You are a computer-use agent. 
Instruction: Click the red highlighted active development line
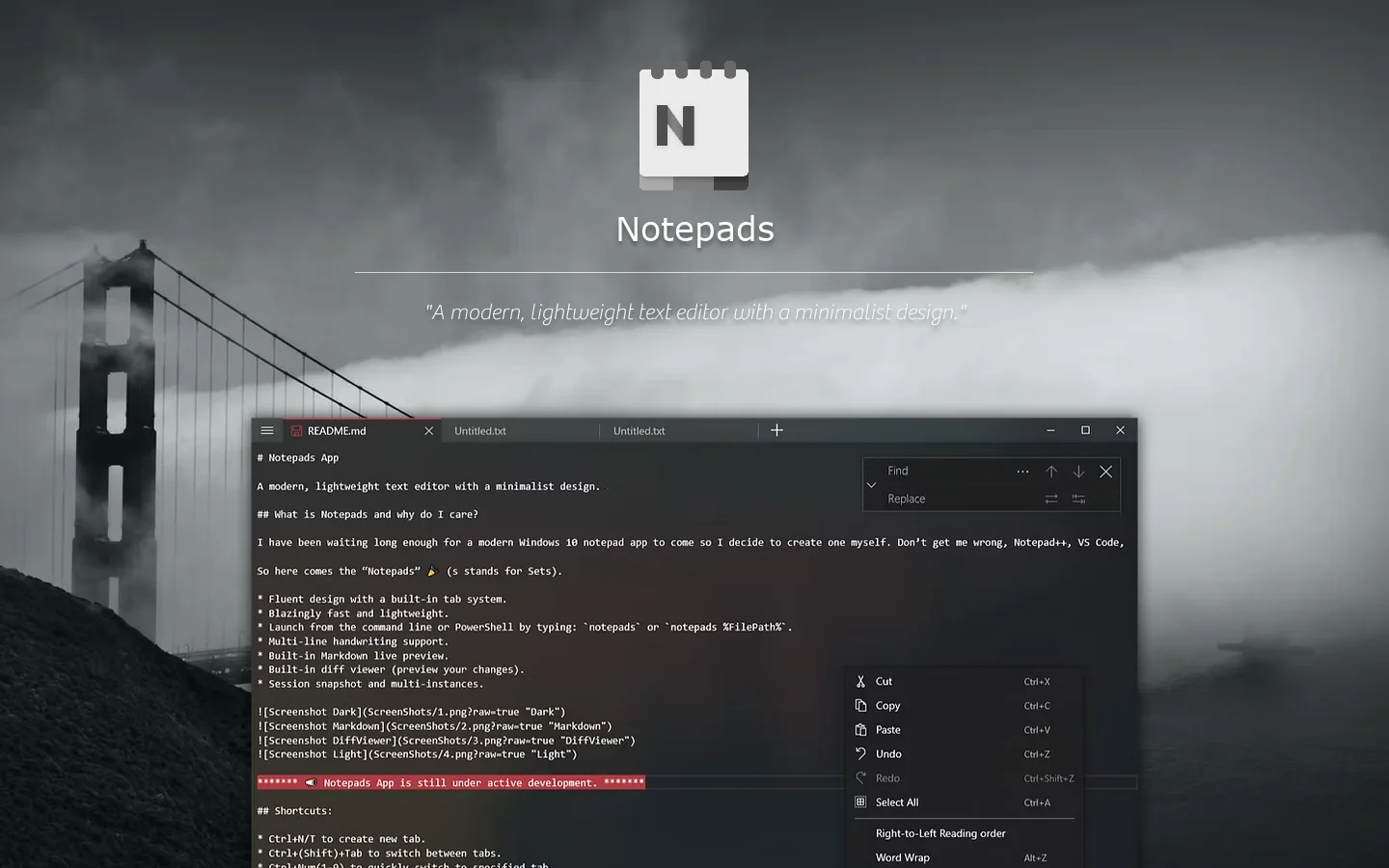[x=450, y=783]
